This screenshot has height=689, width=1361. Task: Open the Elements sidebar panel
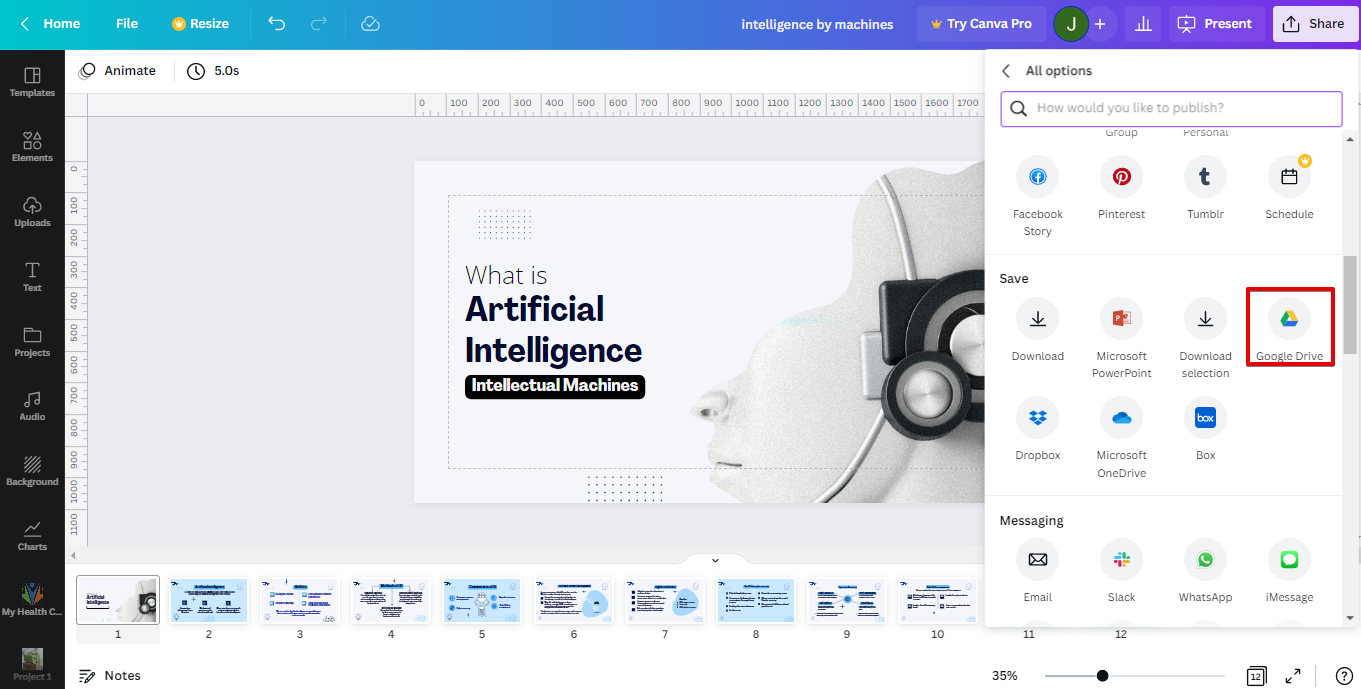(x=32, y=146)
